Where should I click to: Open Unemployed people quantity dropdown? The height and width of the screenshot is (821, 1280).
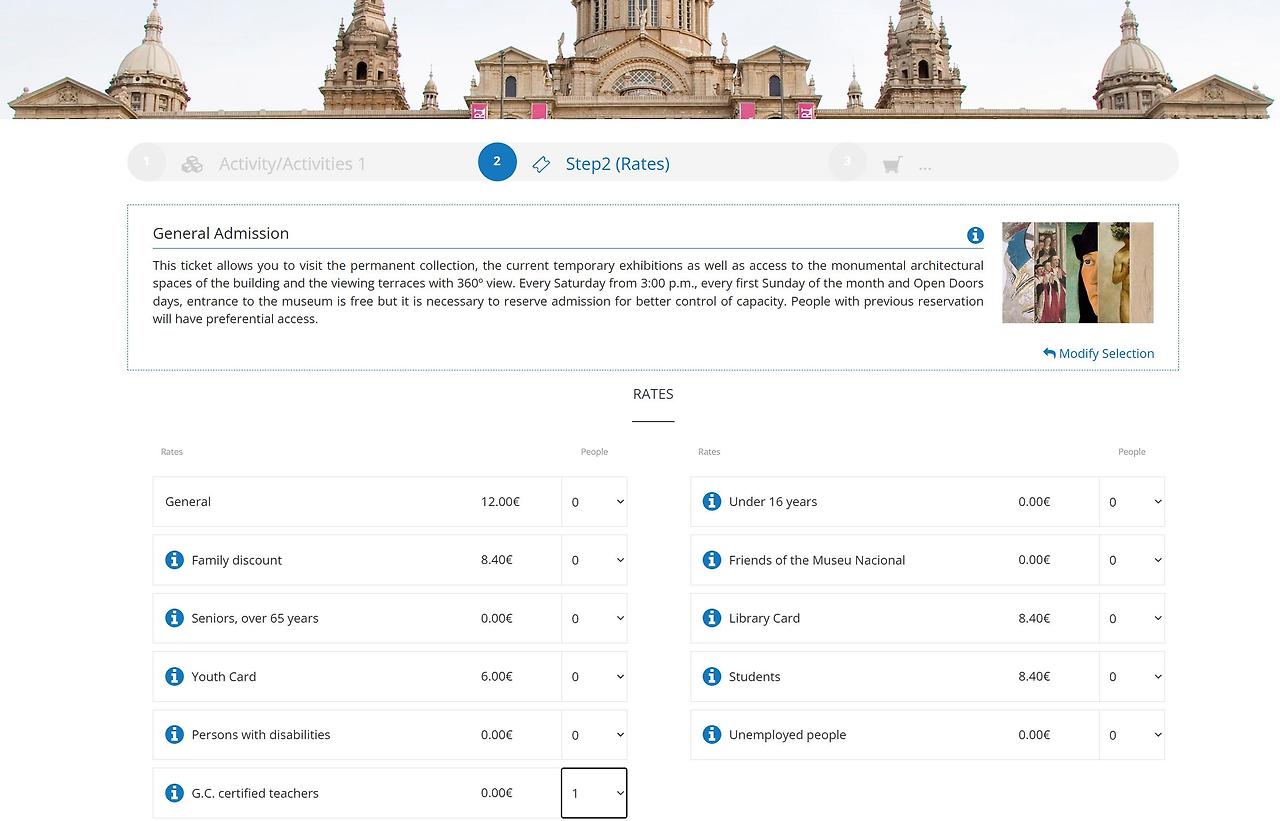tap(1132, 735)
